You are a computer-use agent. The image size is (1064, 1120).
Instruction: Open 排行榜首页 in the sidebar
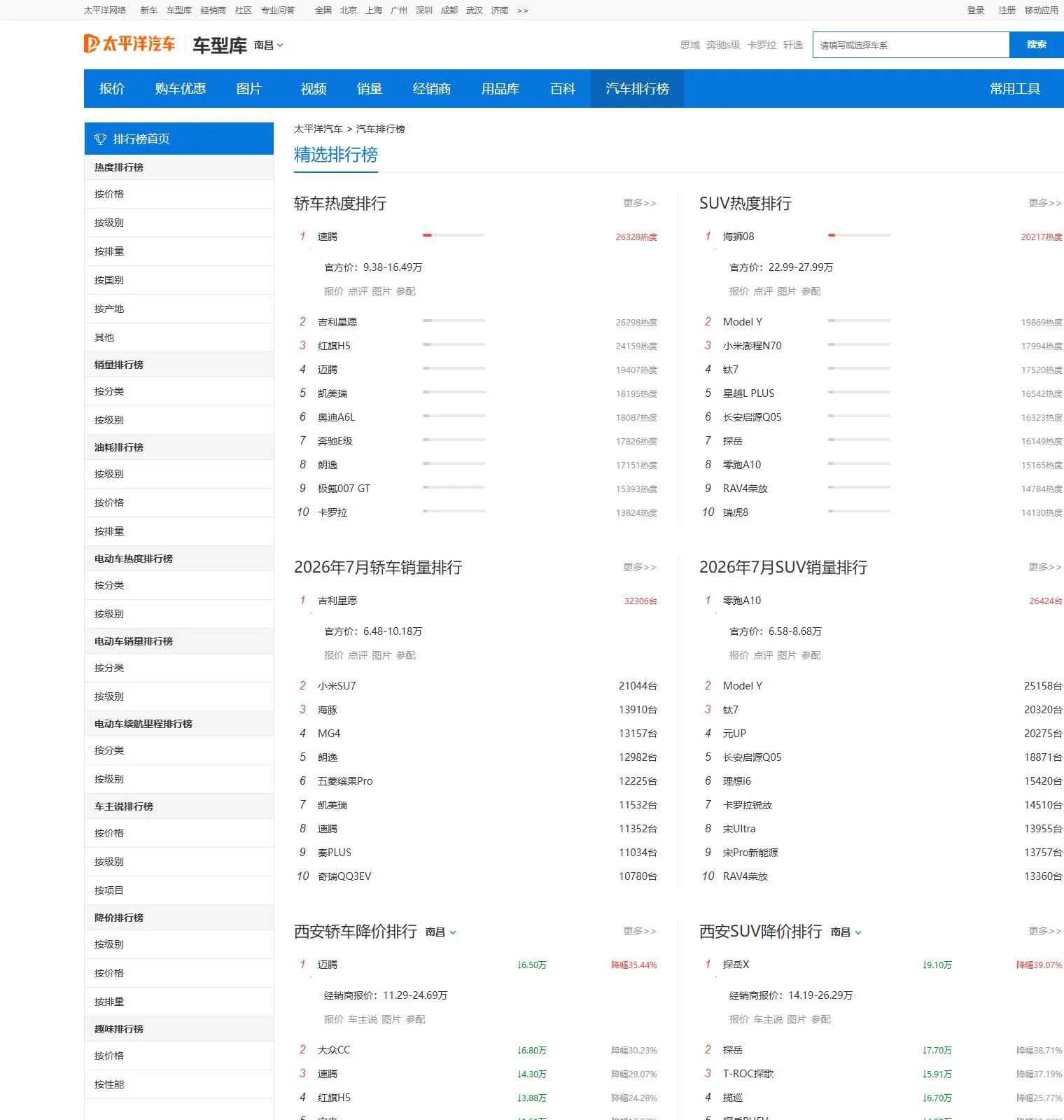tap(178, 139)
